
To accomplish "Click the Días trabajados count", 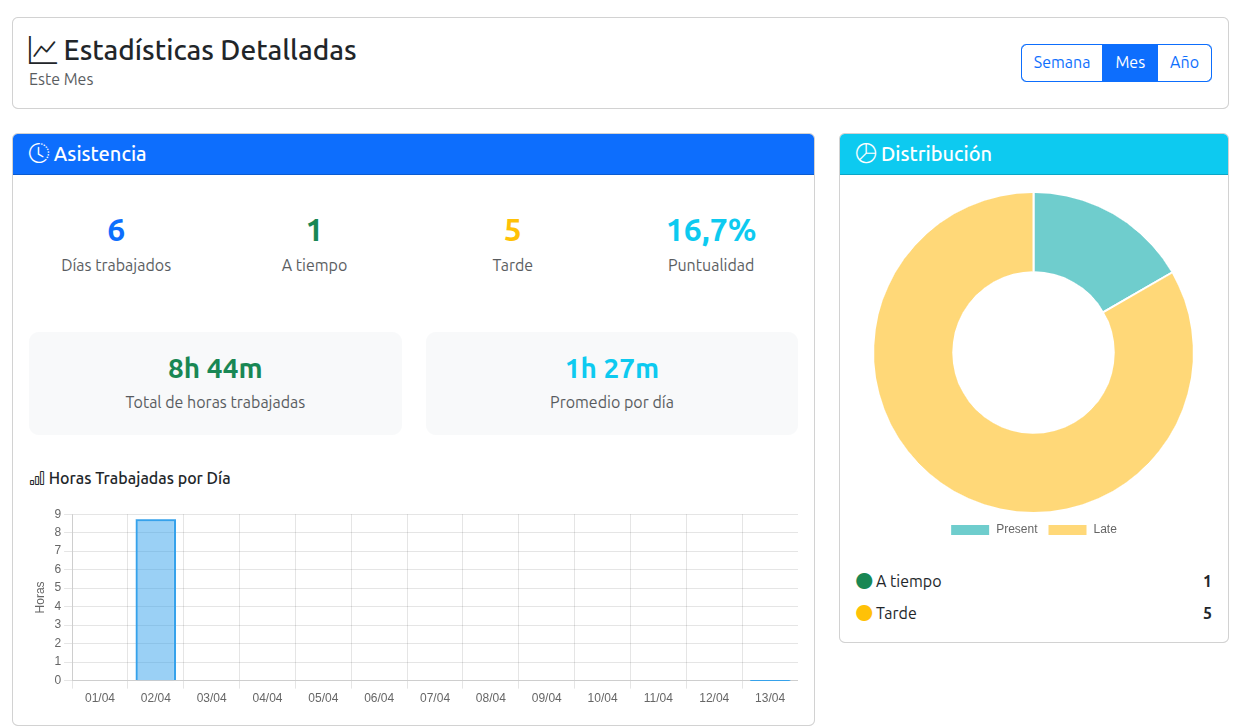I will click(x=116, y=231).
